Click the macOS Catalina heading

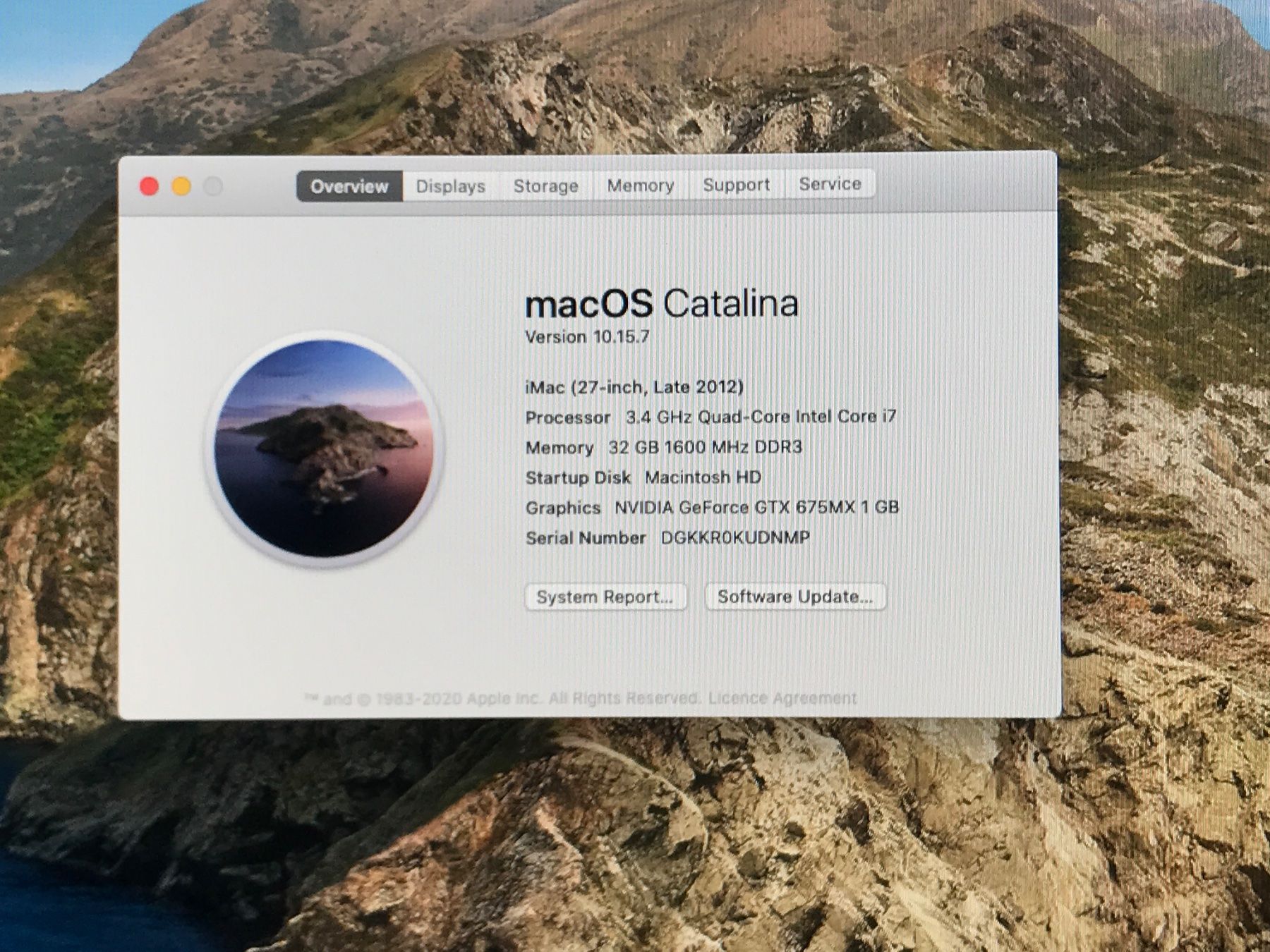pyautogui.click(x=662, y=304)
